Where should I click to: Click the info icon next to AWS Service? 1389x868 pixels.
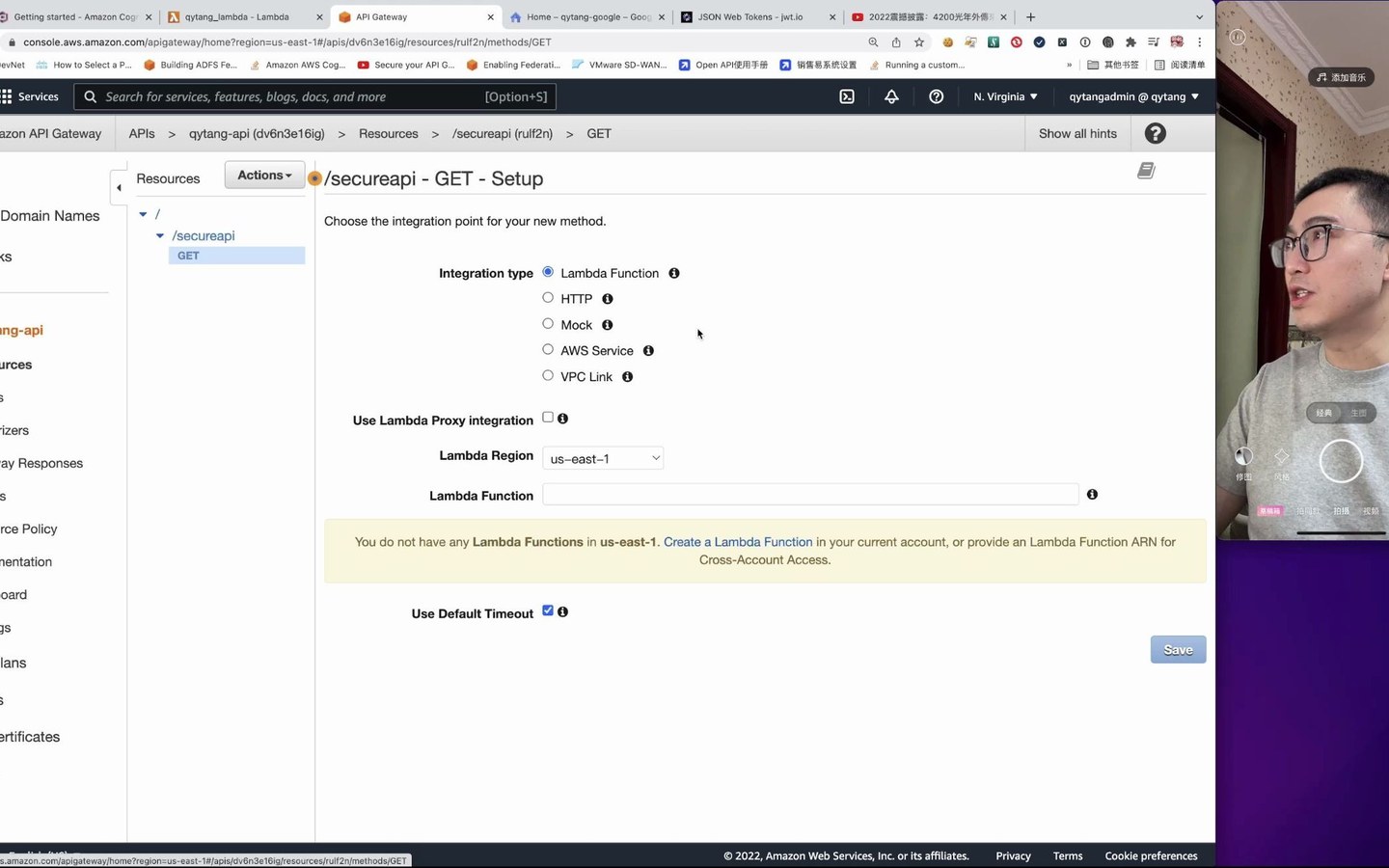[x=648, y=351]
